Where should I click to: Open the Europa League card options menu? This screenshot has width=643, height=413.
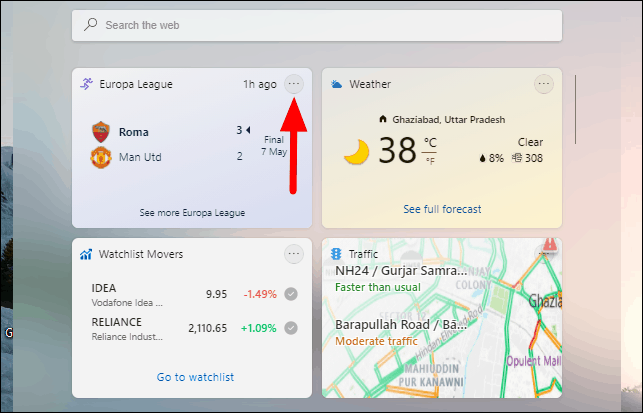[x=294, y=84]
